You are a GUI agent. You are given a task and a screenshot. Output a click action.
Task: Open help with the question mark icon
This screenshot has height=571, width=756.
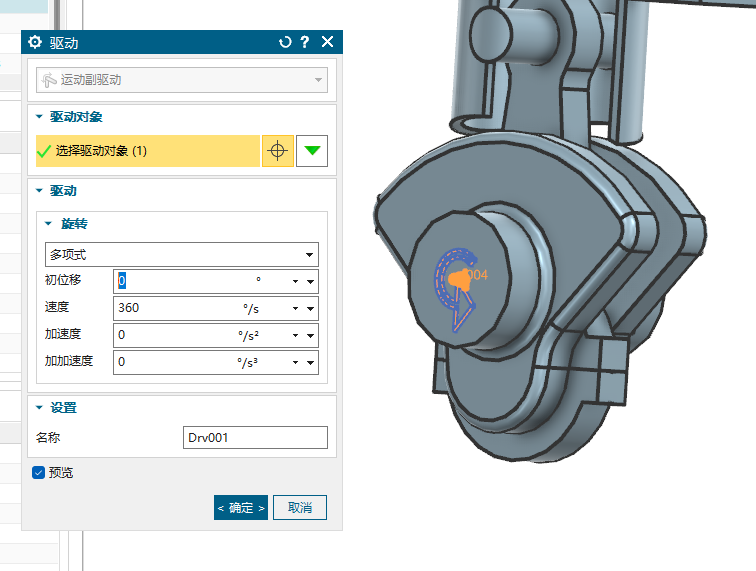pyautogui.click(x=305, y=42)
